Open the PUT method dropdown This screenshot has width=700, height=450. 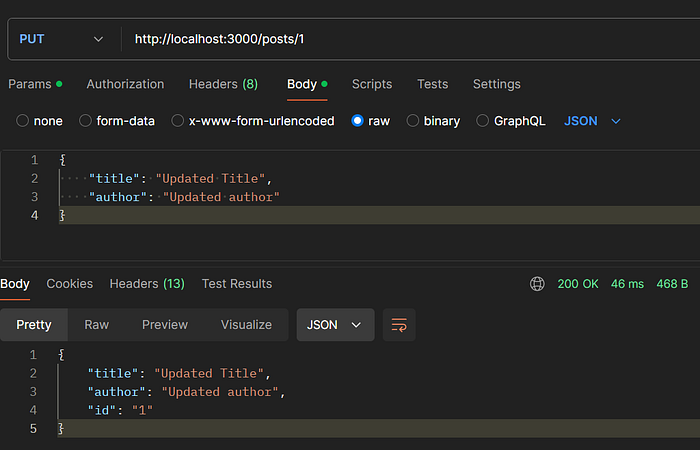click(61, 39)
